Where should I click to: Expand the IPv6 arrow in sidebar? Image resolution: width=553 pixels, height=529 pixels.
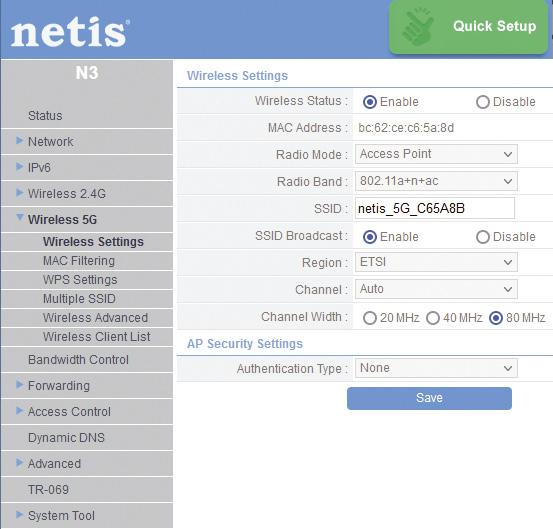click(x=20, y=166)
